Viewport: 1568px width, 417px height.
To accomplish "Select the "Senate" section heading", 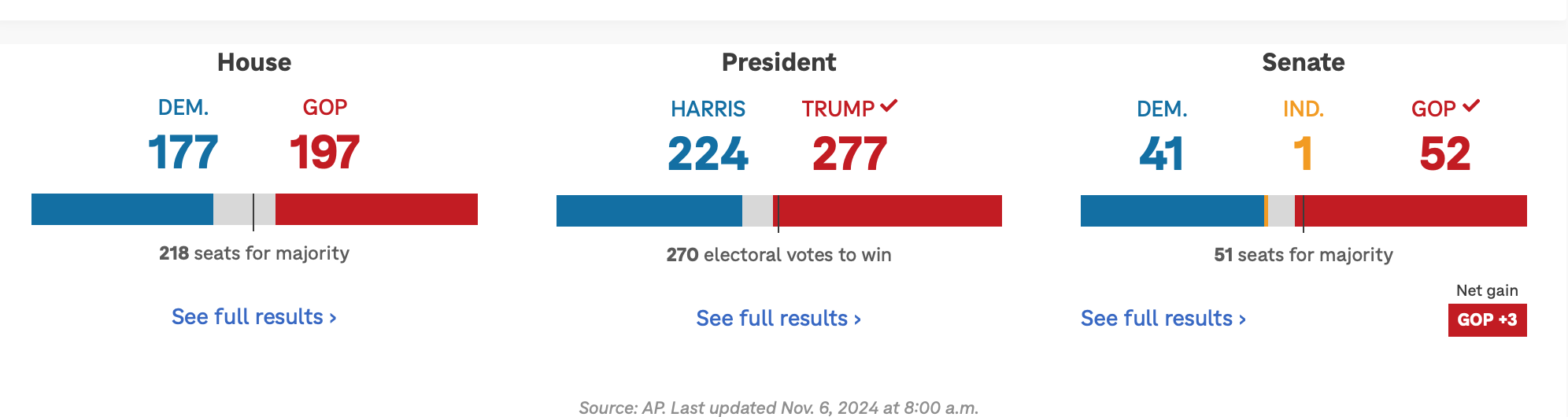I will (x=1303, y=62).
